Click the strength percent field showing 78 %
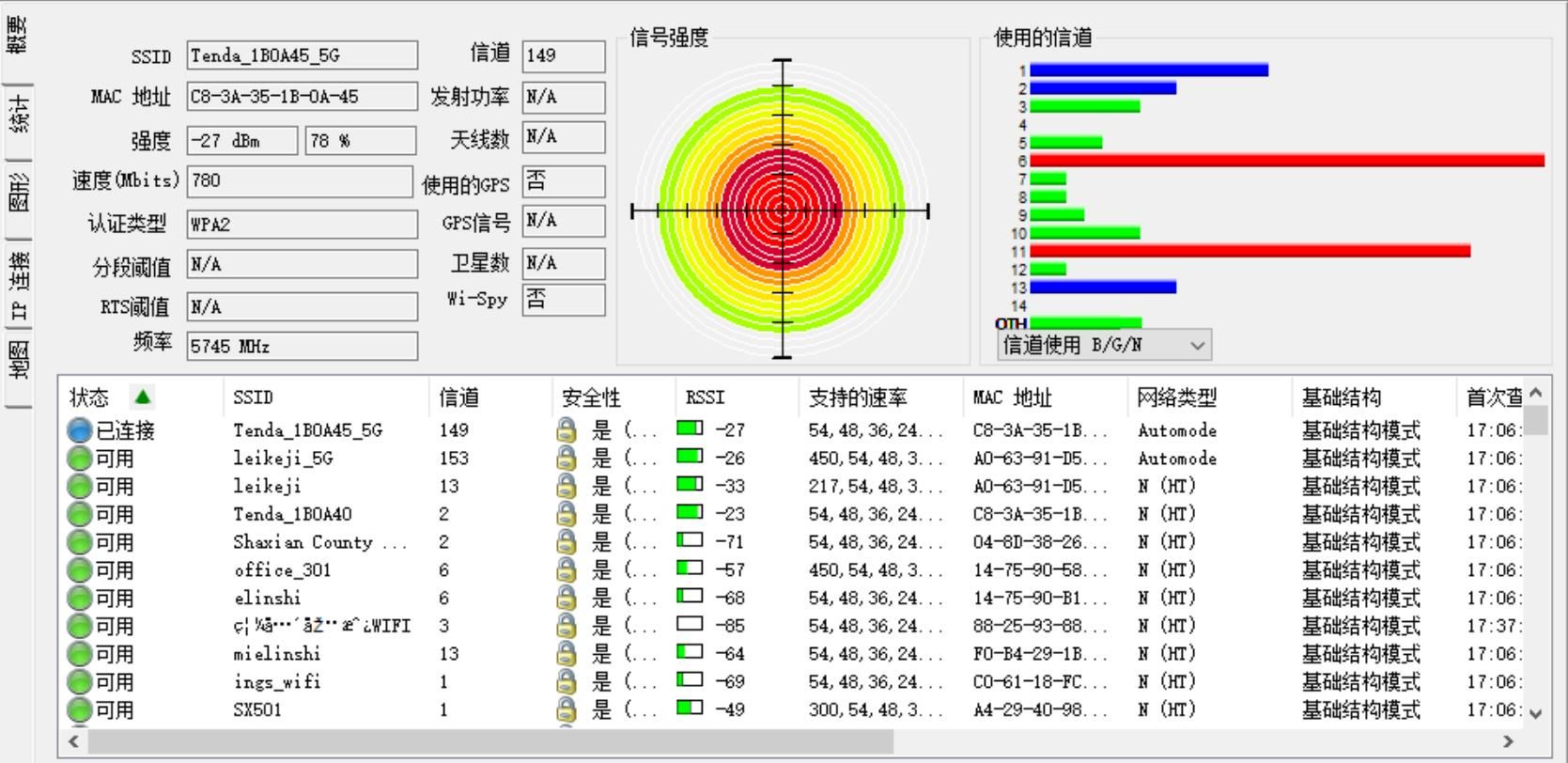This screenshot has width=1568, height=763. pos(361,141)
